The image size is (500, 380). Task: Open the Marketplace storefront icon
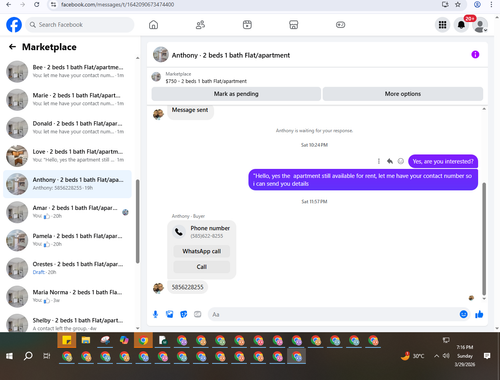(x=294, y=25)
